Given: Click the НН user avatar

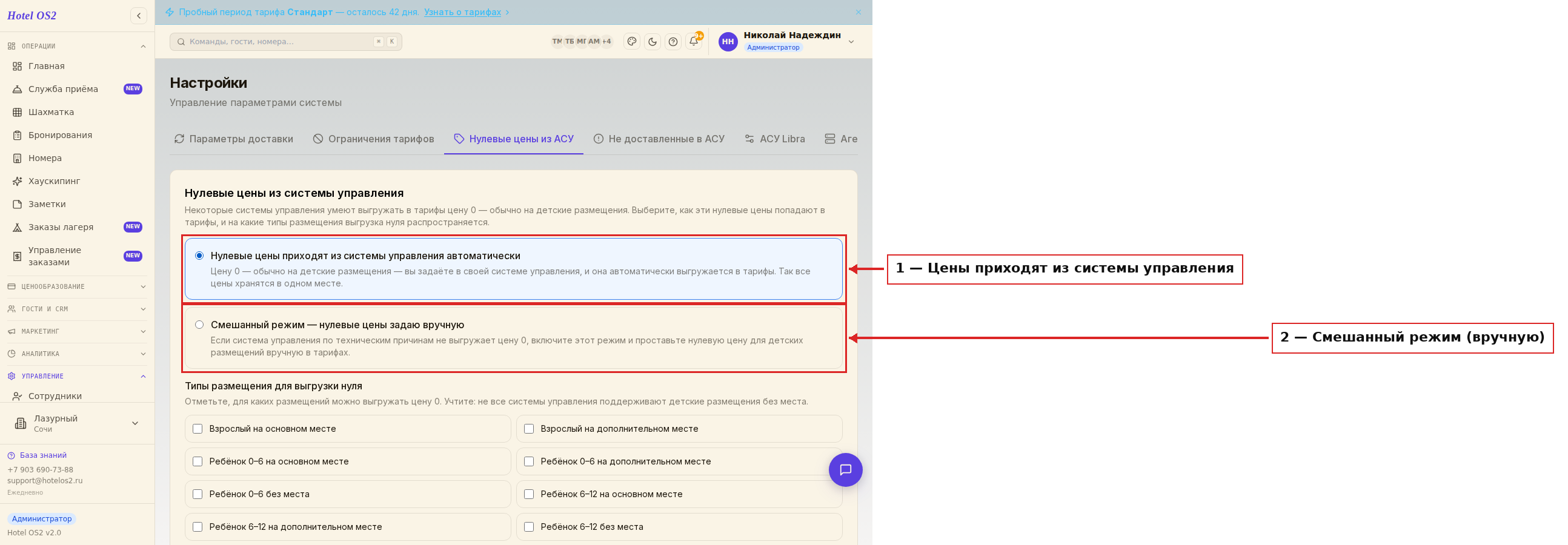Looking at the screenshot, I should point(728,41).
